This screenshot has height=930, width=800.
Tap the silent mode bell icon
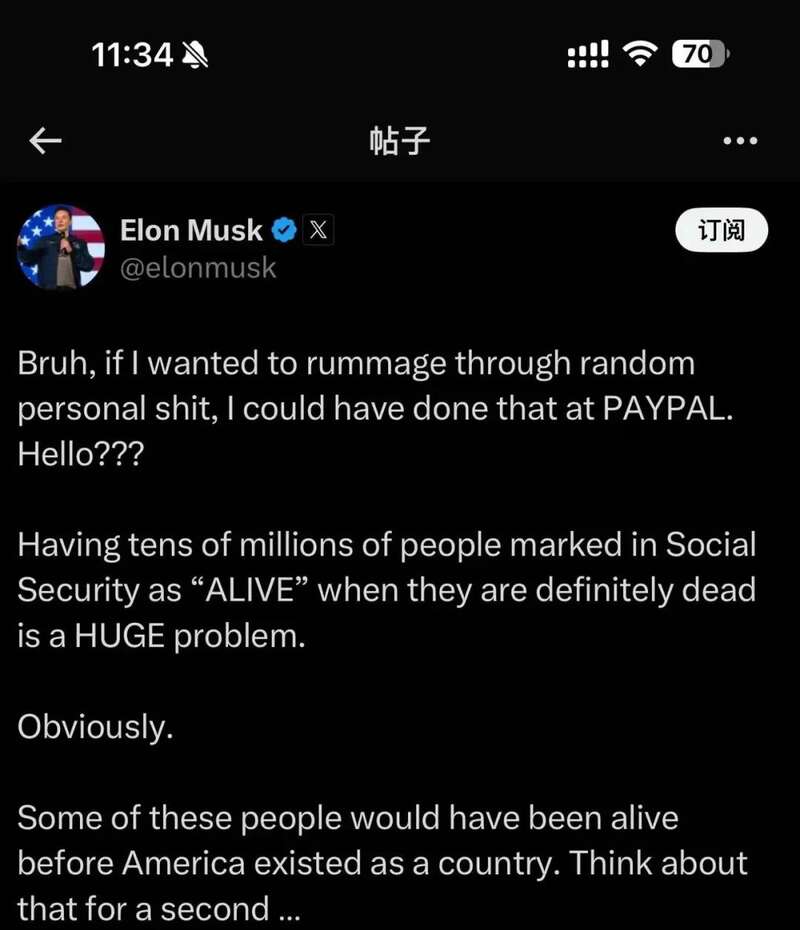tap(194, 55)
